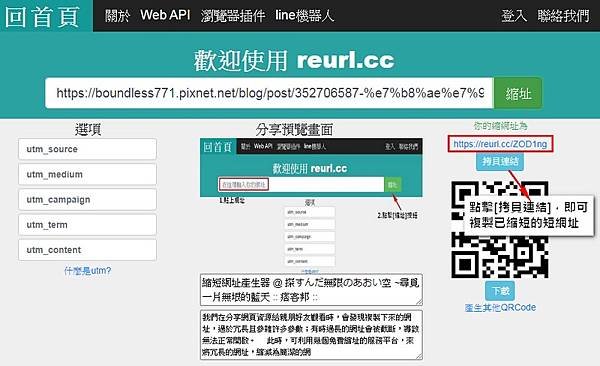600x366 pixels.
Task: Open the 什麼是utm? link
Action: (88, 271)
